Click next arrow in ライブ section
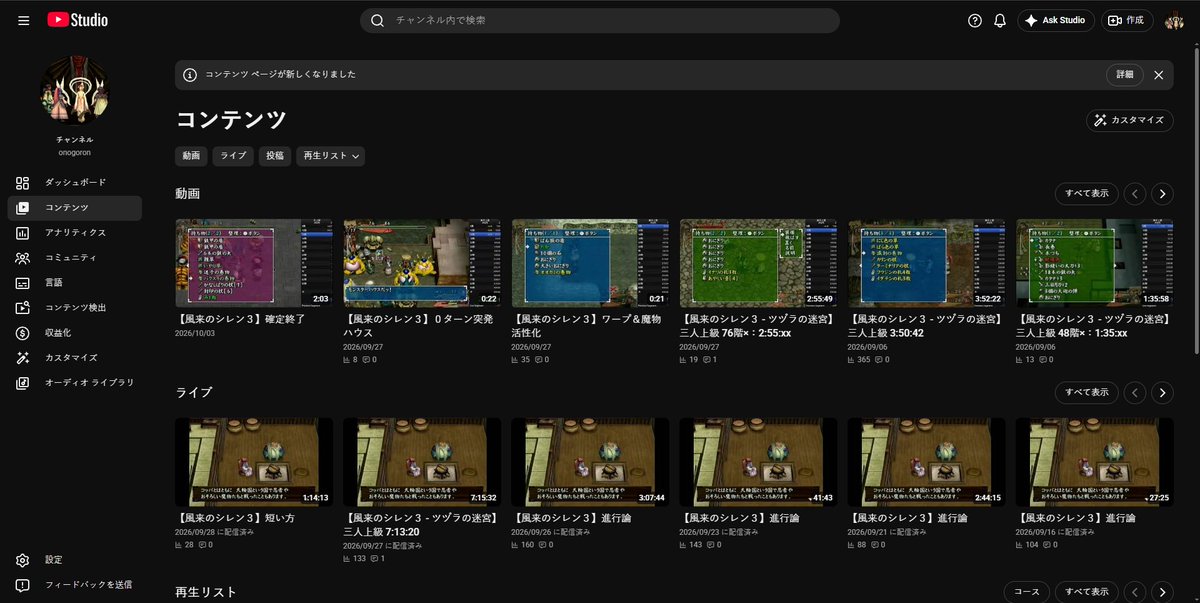The height and width of the screenshot is (603, 1200). pos(1162,393)
